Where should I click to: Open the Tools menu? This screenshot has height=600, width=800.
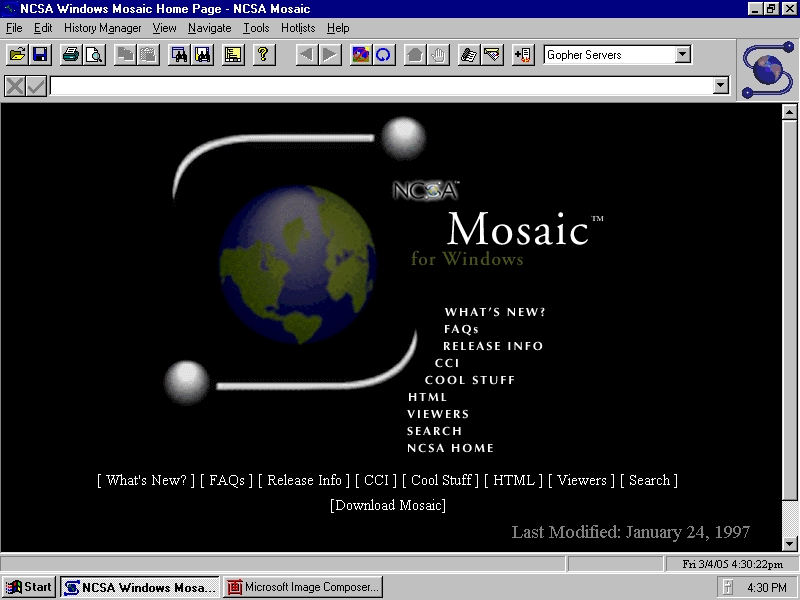click(256, 28)
